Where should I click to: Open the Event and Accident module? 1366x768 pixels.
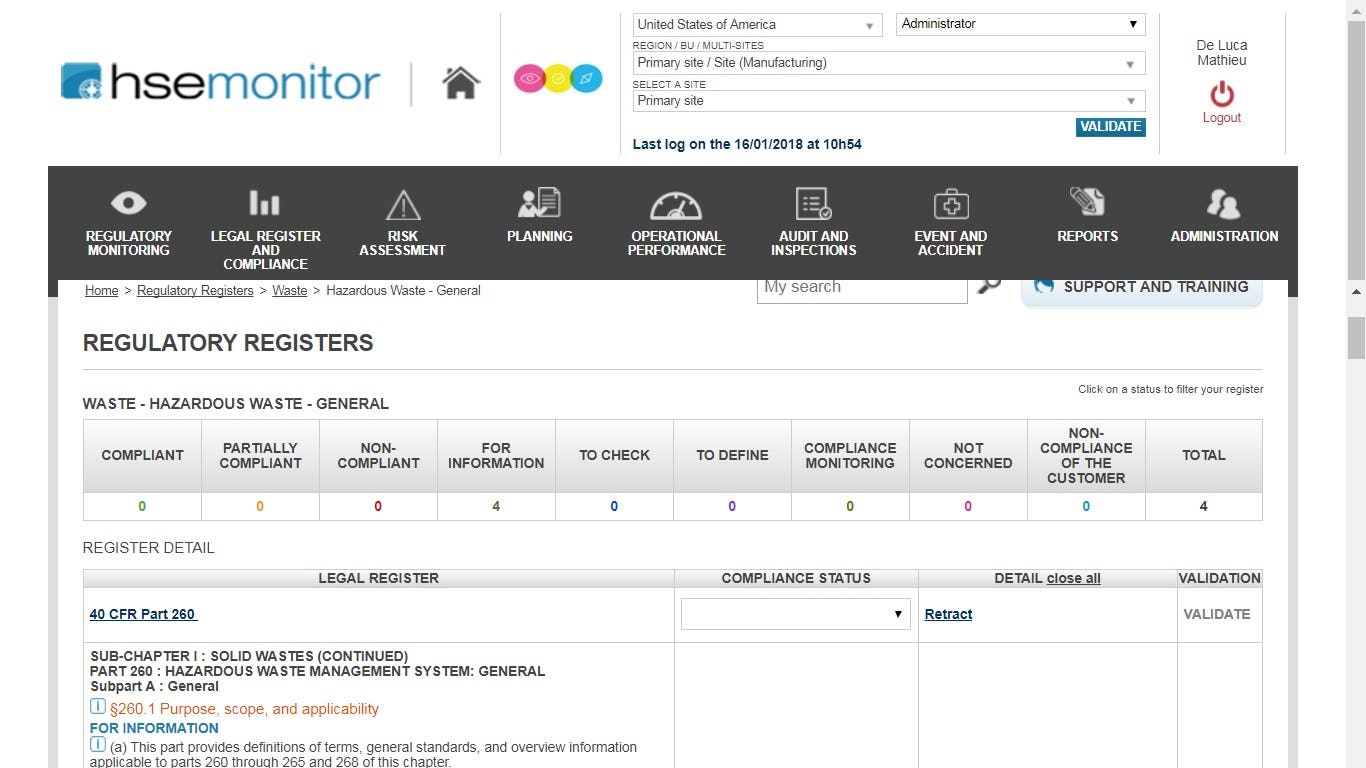click(950, 222)
